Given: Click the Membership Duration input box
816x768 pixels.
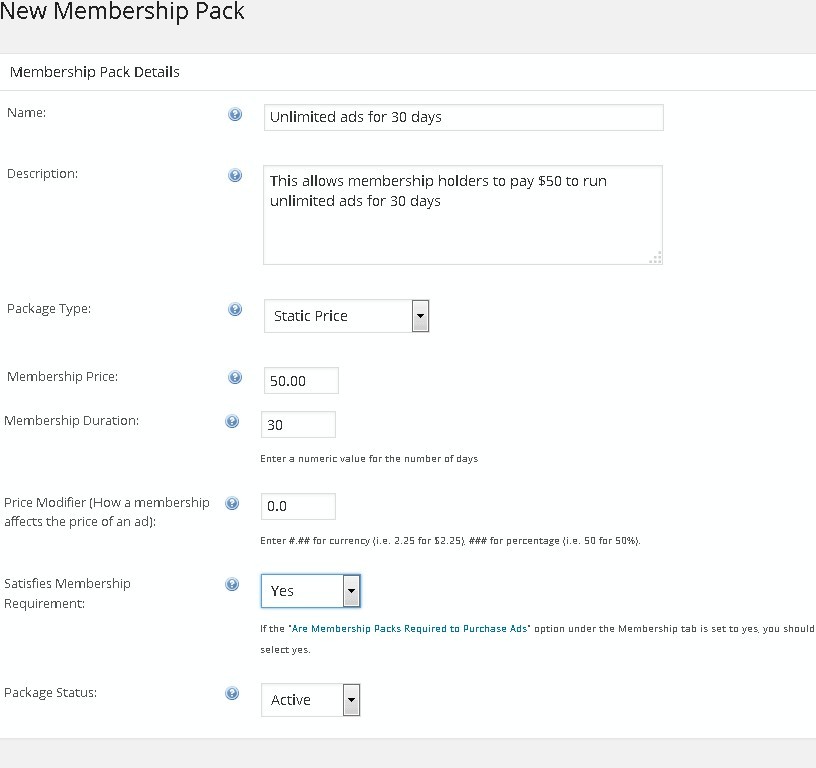Looking at the screenshot, I should (298, 425).
